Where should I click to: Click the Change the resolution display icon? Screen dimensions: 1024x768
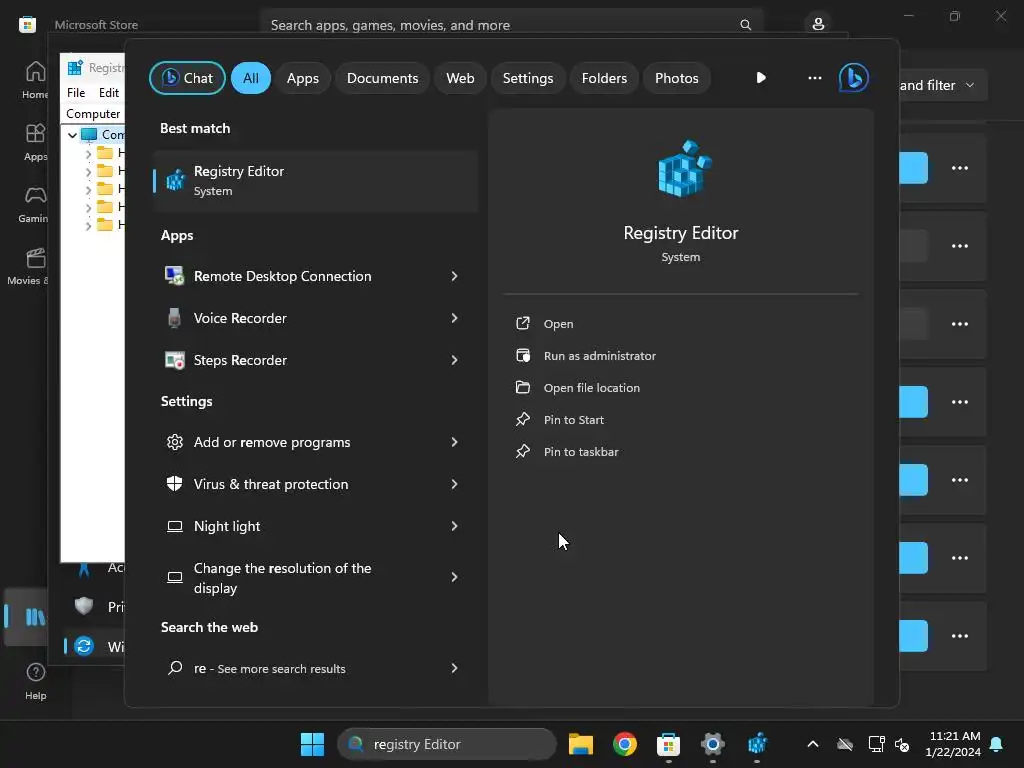[174, 577]
